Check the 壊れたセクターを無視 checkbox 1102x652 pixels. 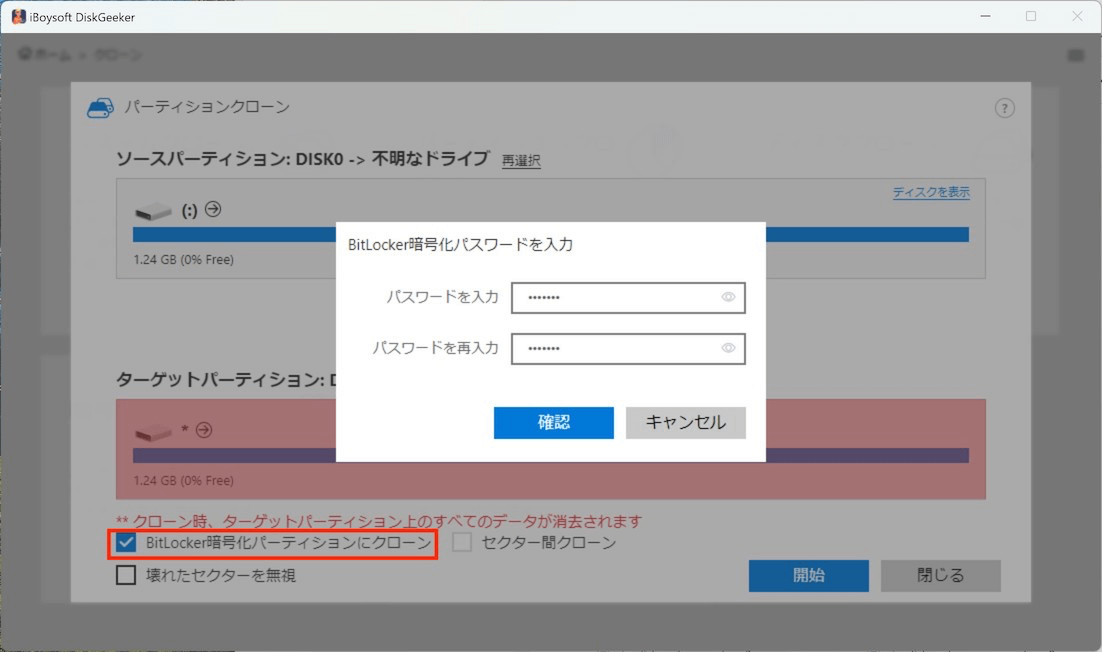(126, 575)
